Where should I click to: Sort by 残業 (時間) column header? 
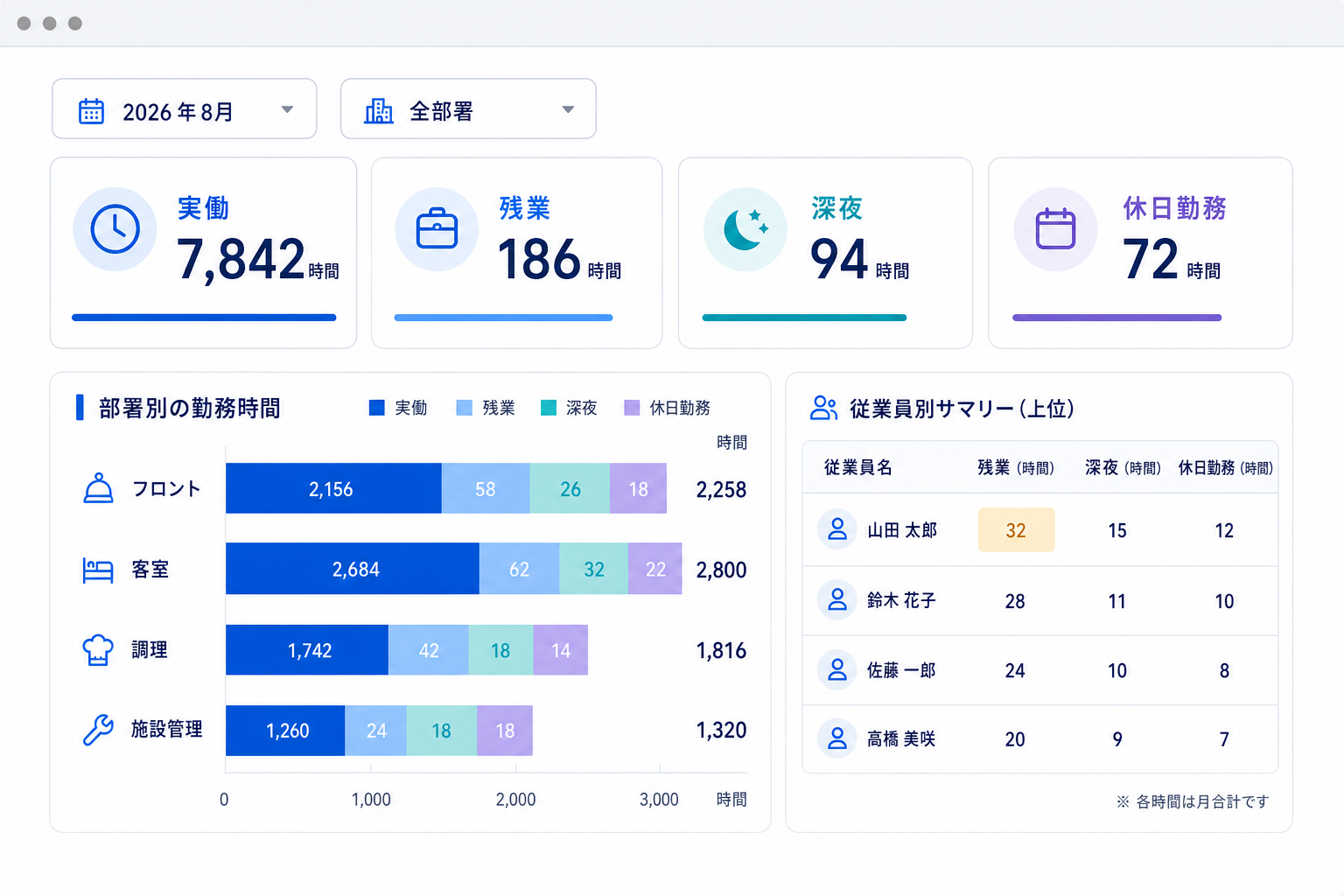[x=1016, y=467]
